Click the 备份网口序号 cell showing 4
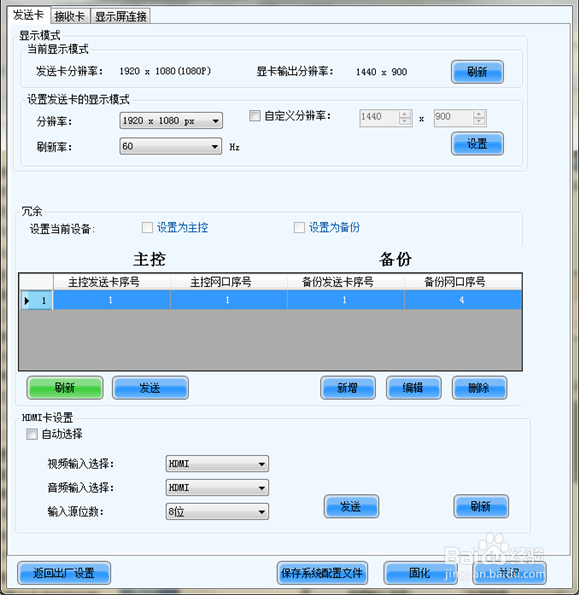 coord(463,300)
